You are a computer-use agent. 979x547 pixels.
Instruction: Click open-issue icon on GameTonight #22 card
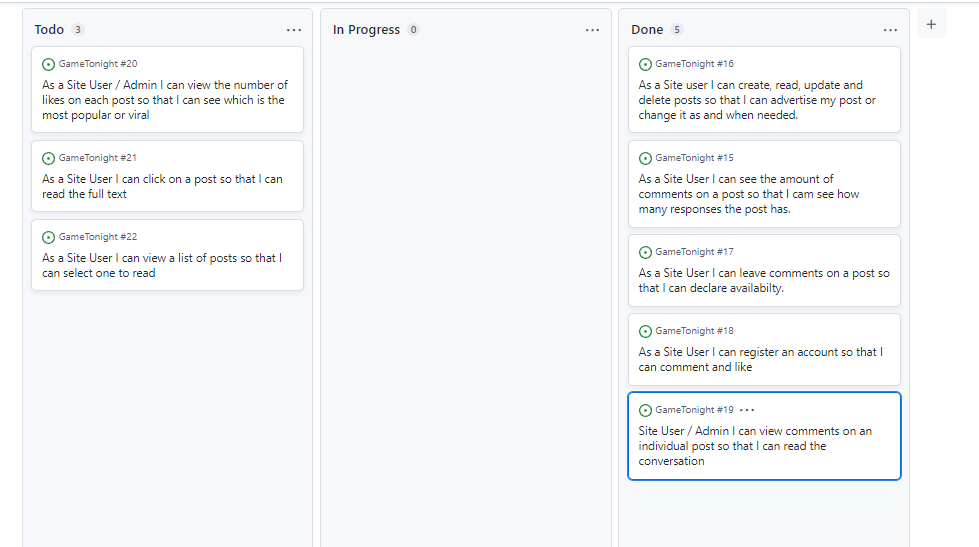point(48,237)
